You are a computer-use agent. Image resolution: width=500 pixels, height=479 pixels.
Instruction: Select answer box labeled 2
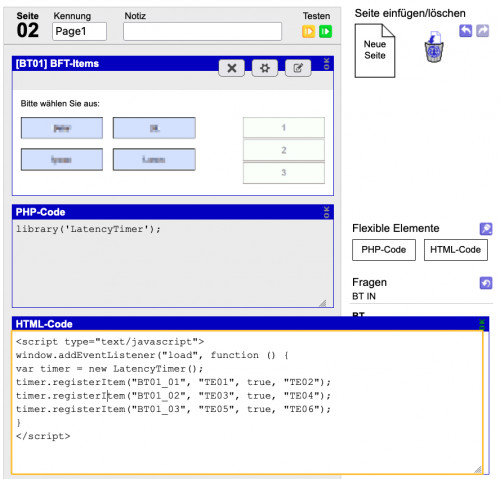click(284, 150)
